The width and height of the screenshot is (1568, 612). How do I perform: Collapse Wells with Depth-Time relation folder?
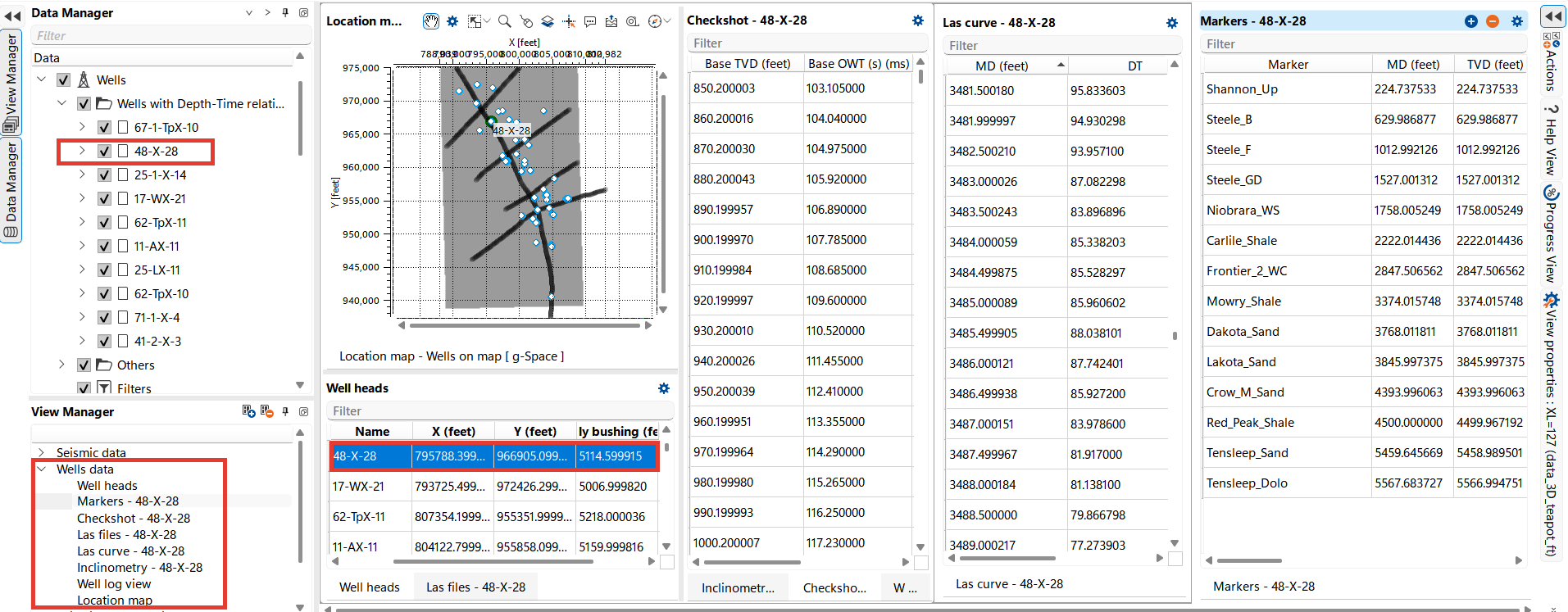click(62, 103)
